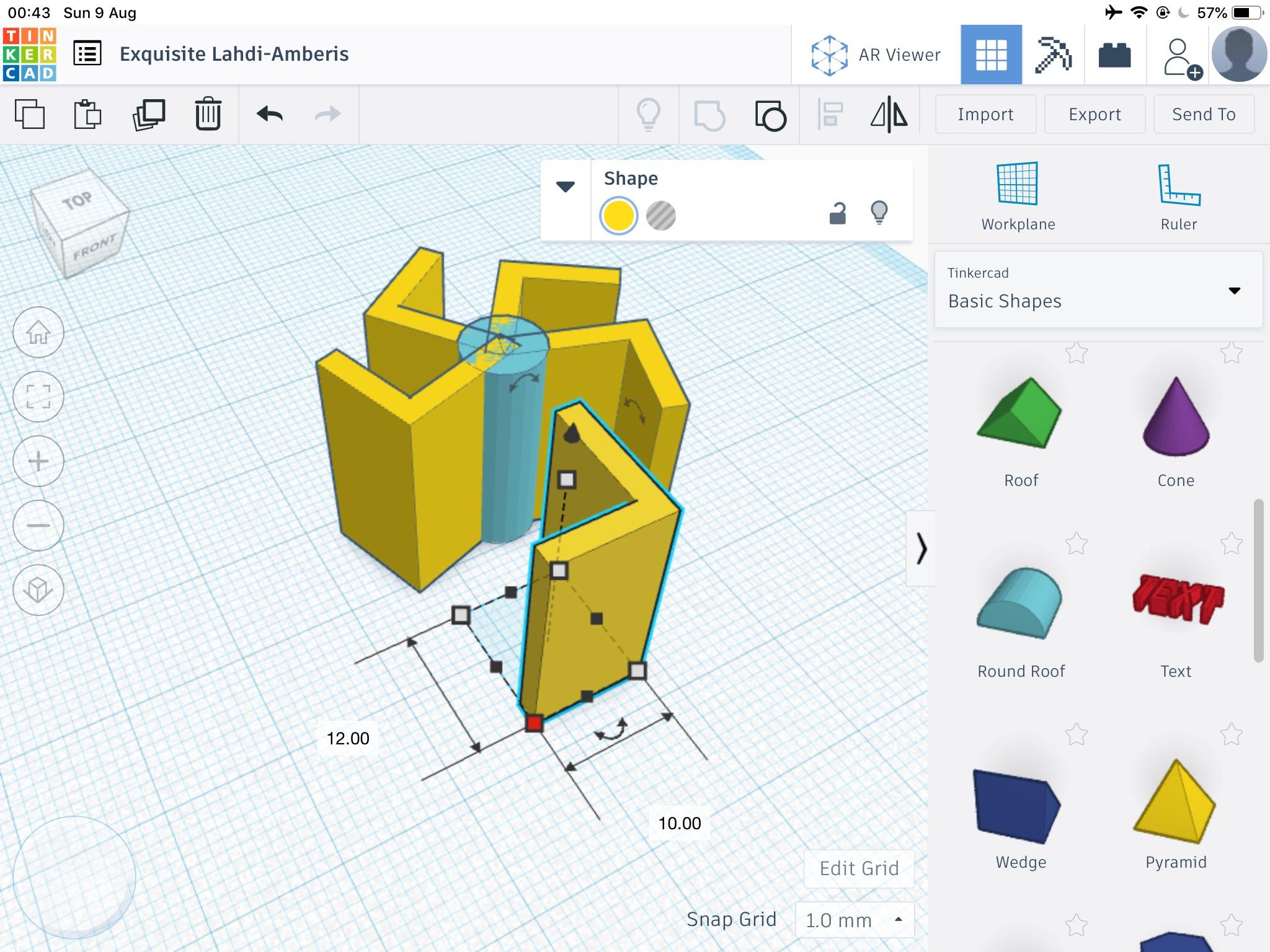Click the Copy icon in toolbar
The width and height of the screenshot is (1270, 952).
pos(30,114)
